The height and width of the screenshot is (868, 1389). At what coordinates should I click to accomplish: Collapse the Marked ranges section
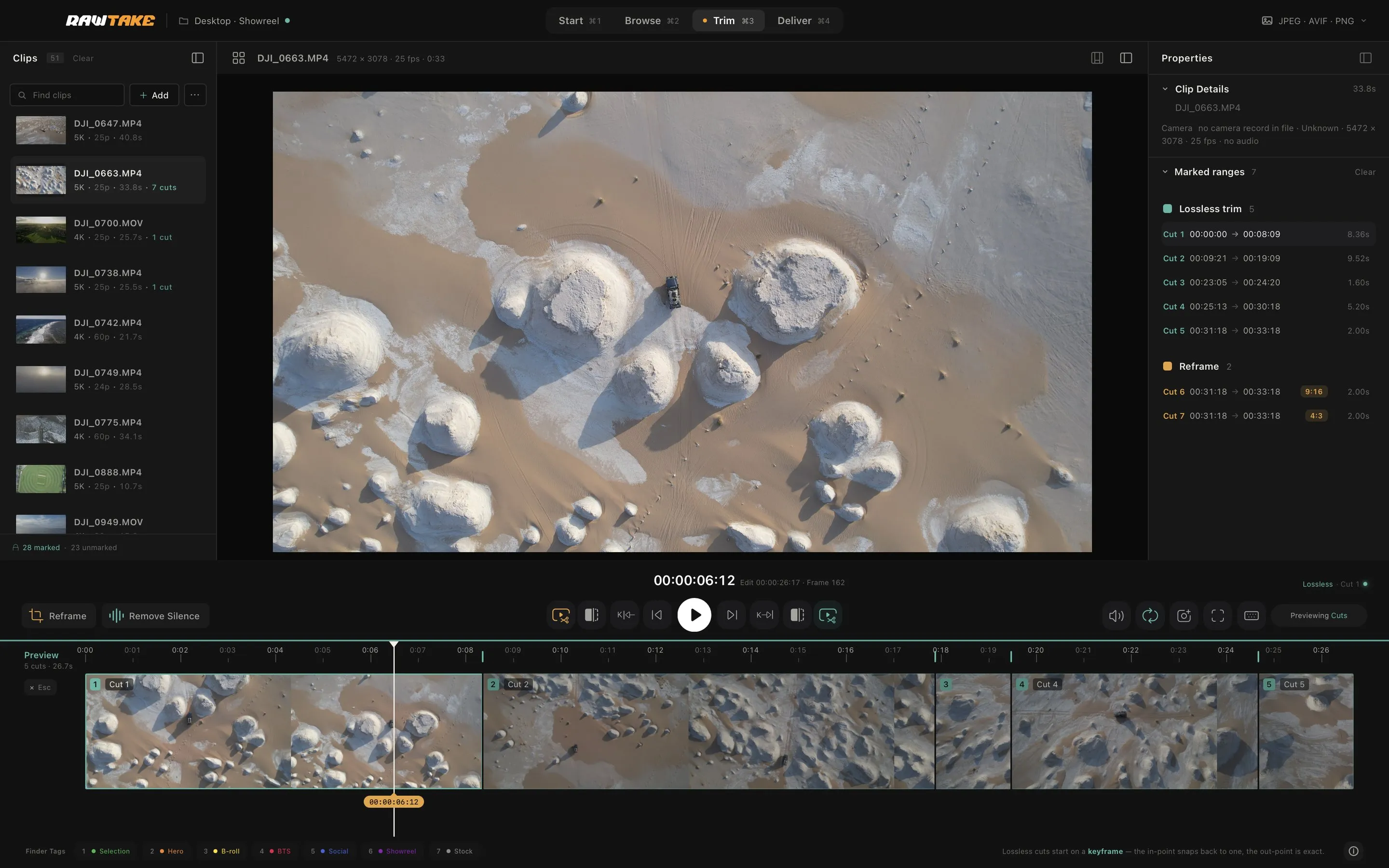click(x=1165, y=172)
